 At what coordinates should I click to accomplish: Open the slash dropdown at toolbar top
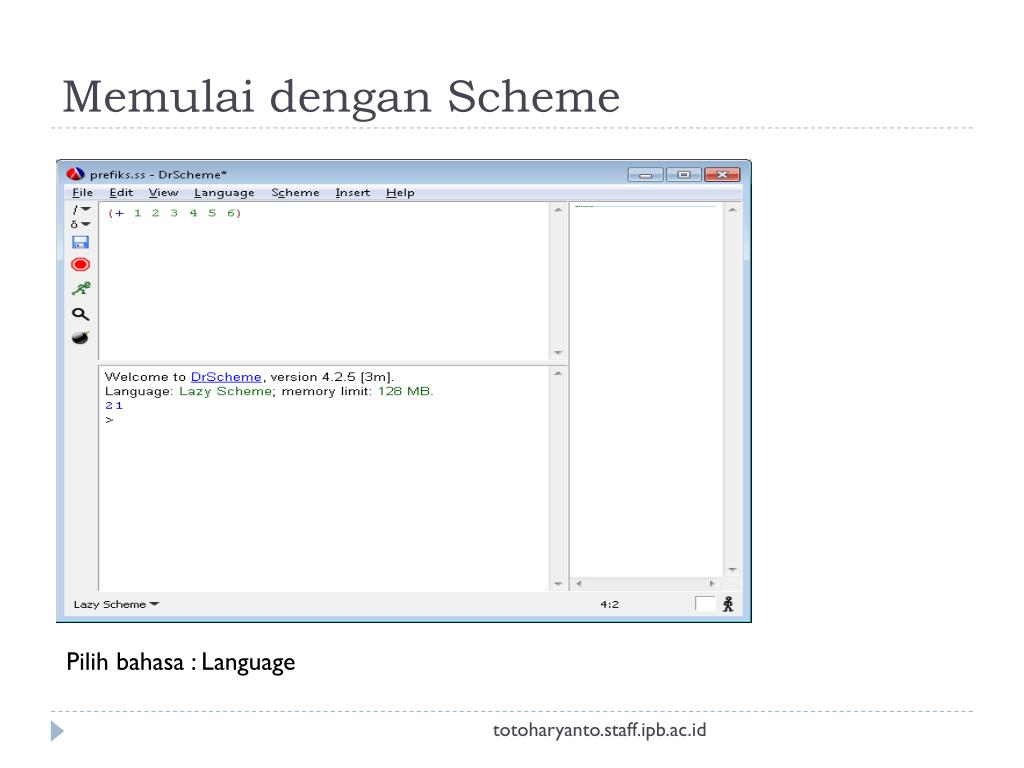[x=81, y=210]
